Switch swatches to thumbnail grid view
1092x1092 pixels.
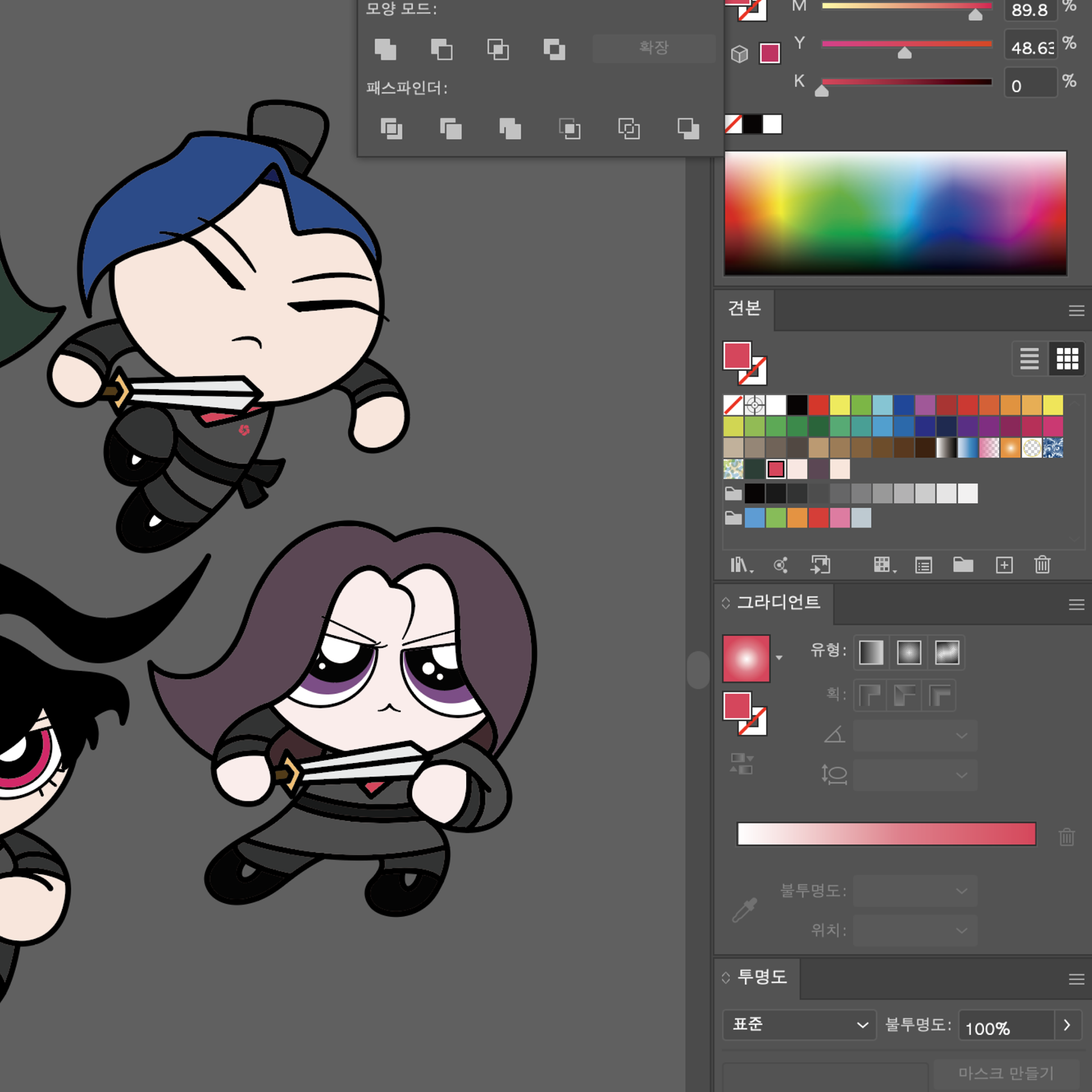(1067, 359)
